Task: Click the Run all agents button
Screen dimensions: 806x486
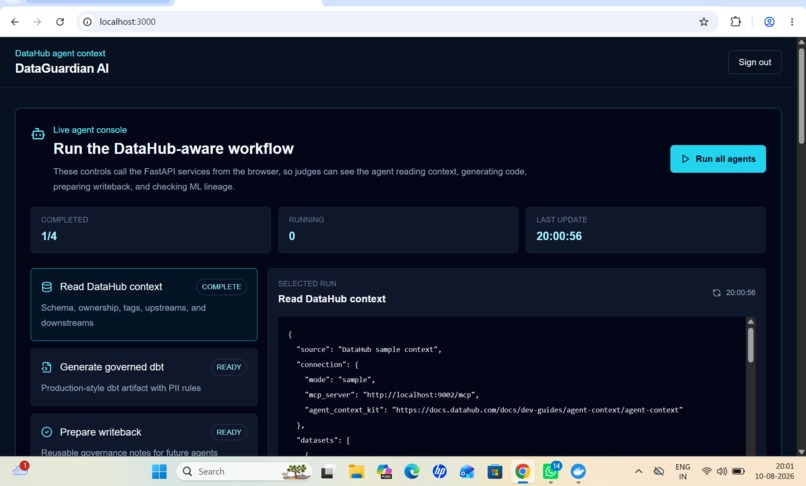Action: pos(718,159)
